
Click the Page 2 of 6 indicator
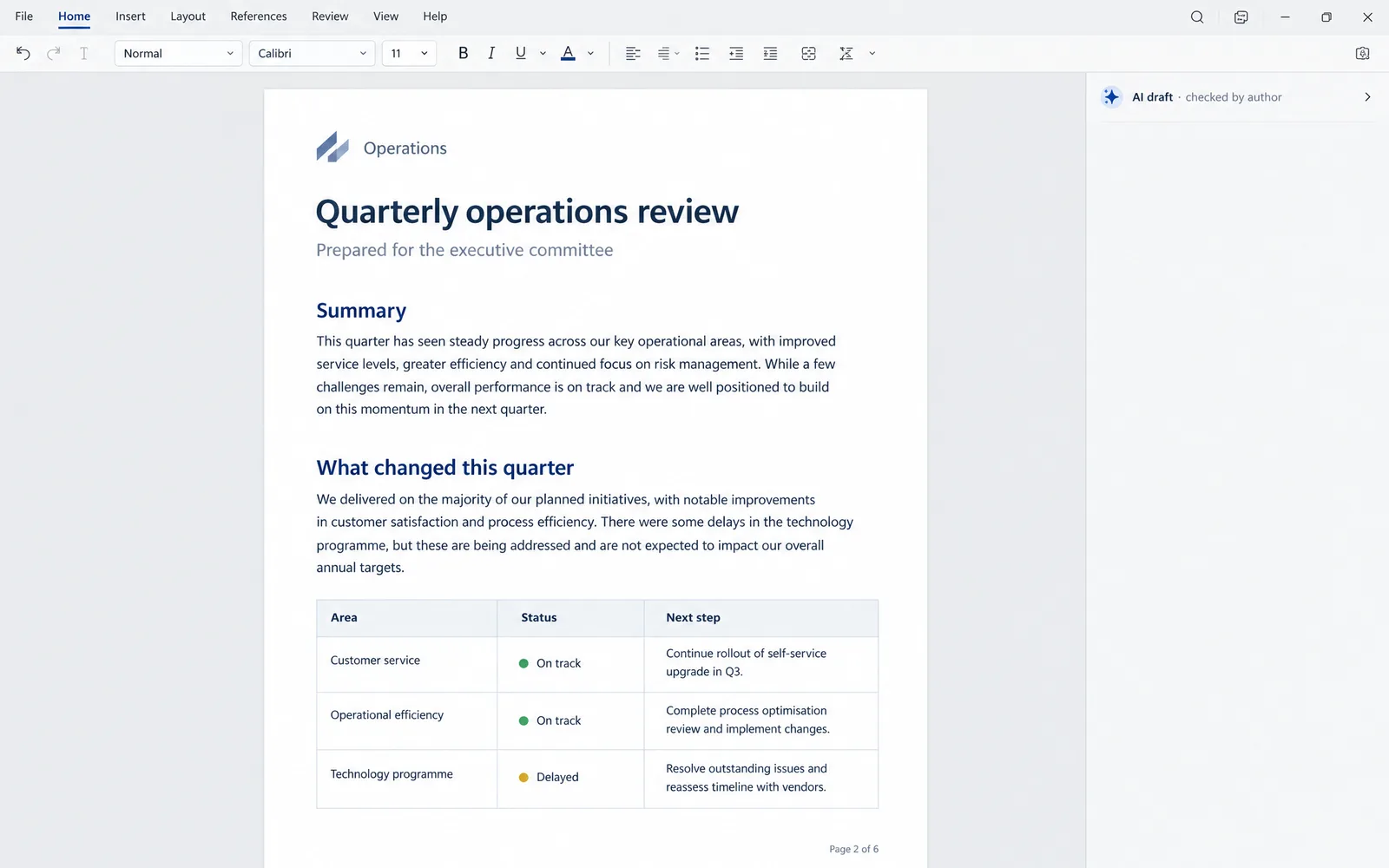pos(853,849)
